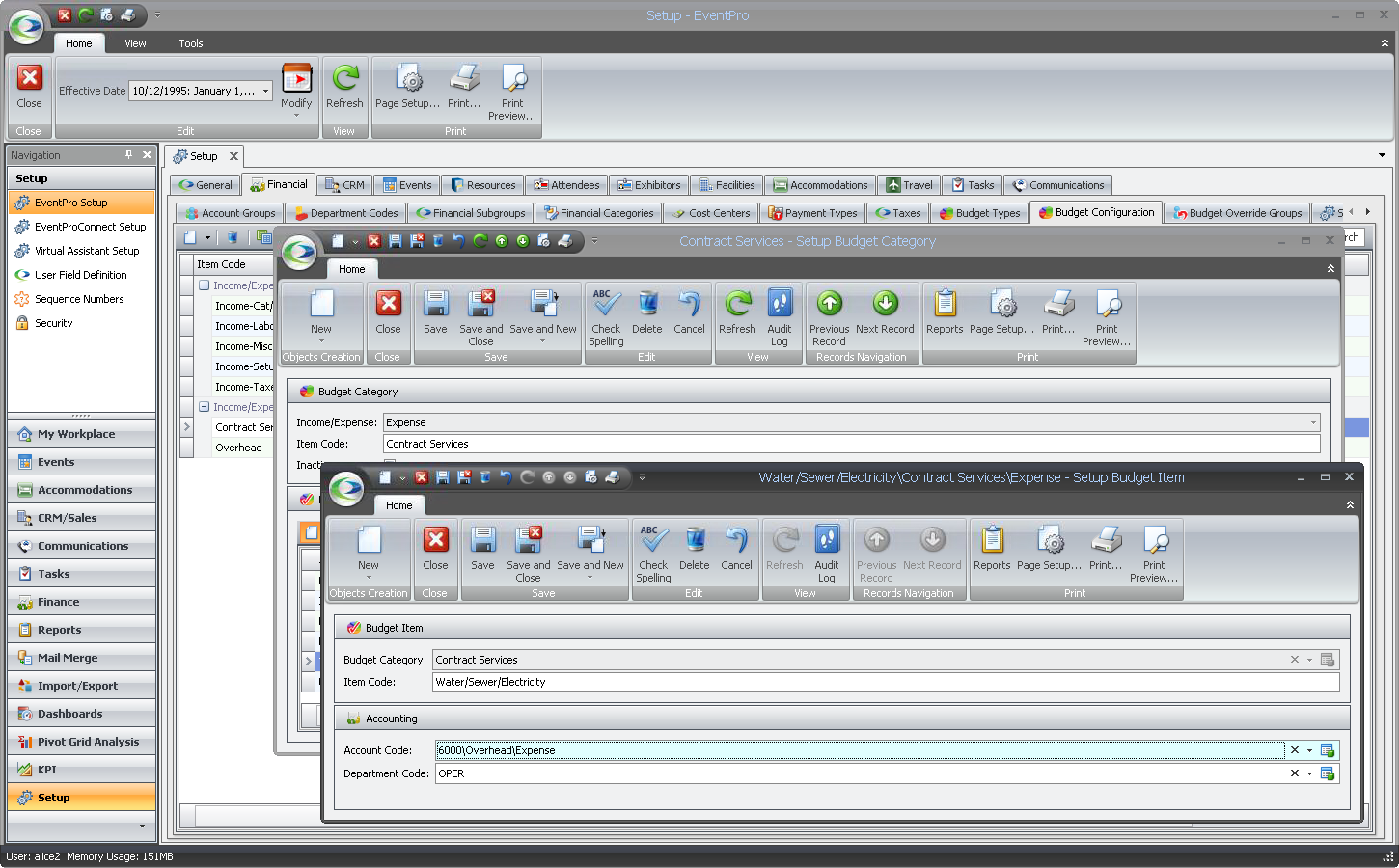Click Delete in Budget Category window
The height and width of the screenshot is (868, 1399).
click(646, 313)
